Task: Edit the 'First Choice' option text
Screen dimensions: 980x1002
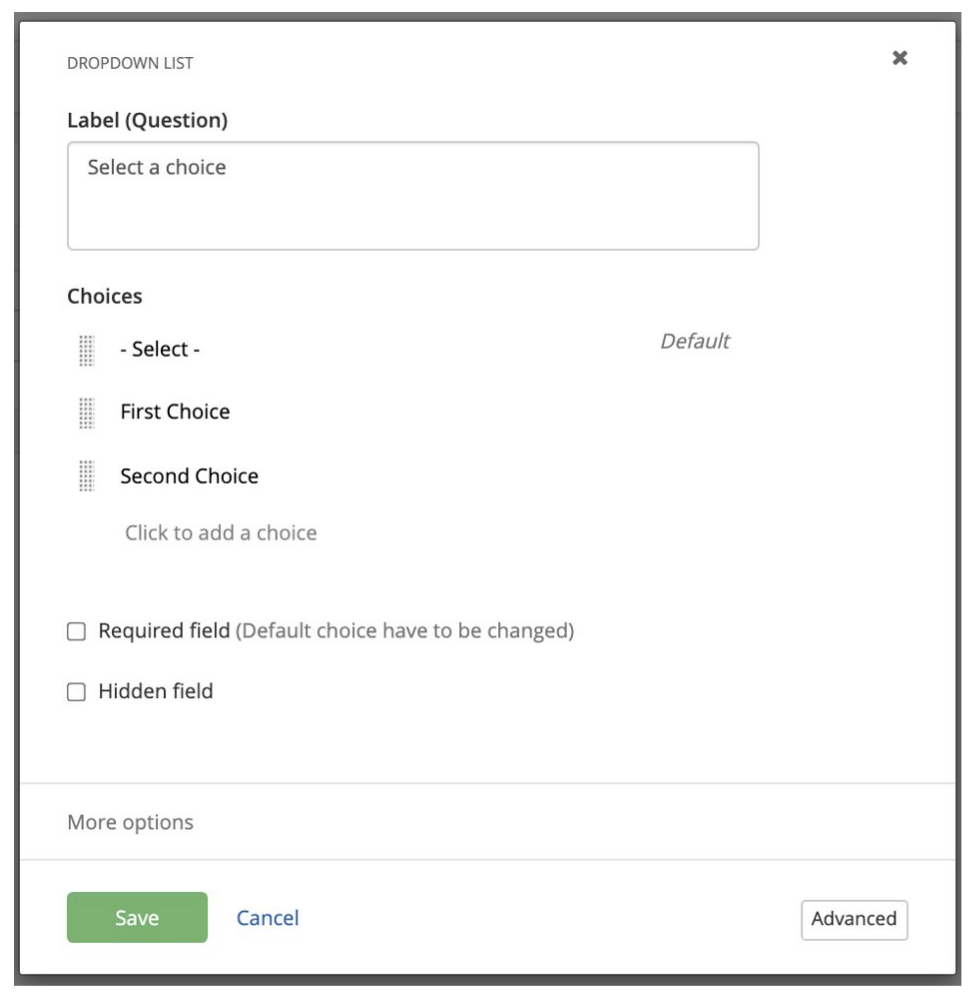Action: pyautogui.click(x=175, y=412)
